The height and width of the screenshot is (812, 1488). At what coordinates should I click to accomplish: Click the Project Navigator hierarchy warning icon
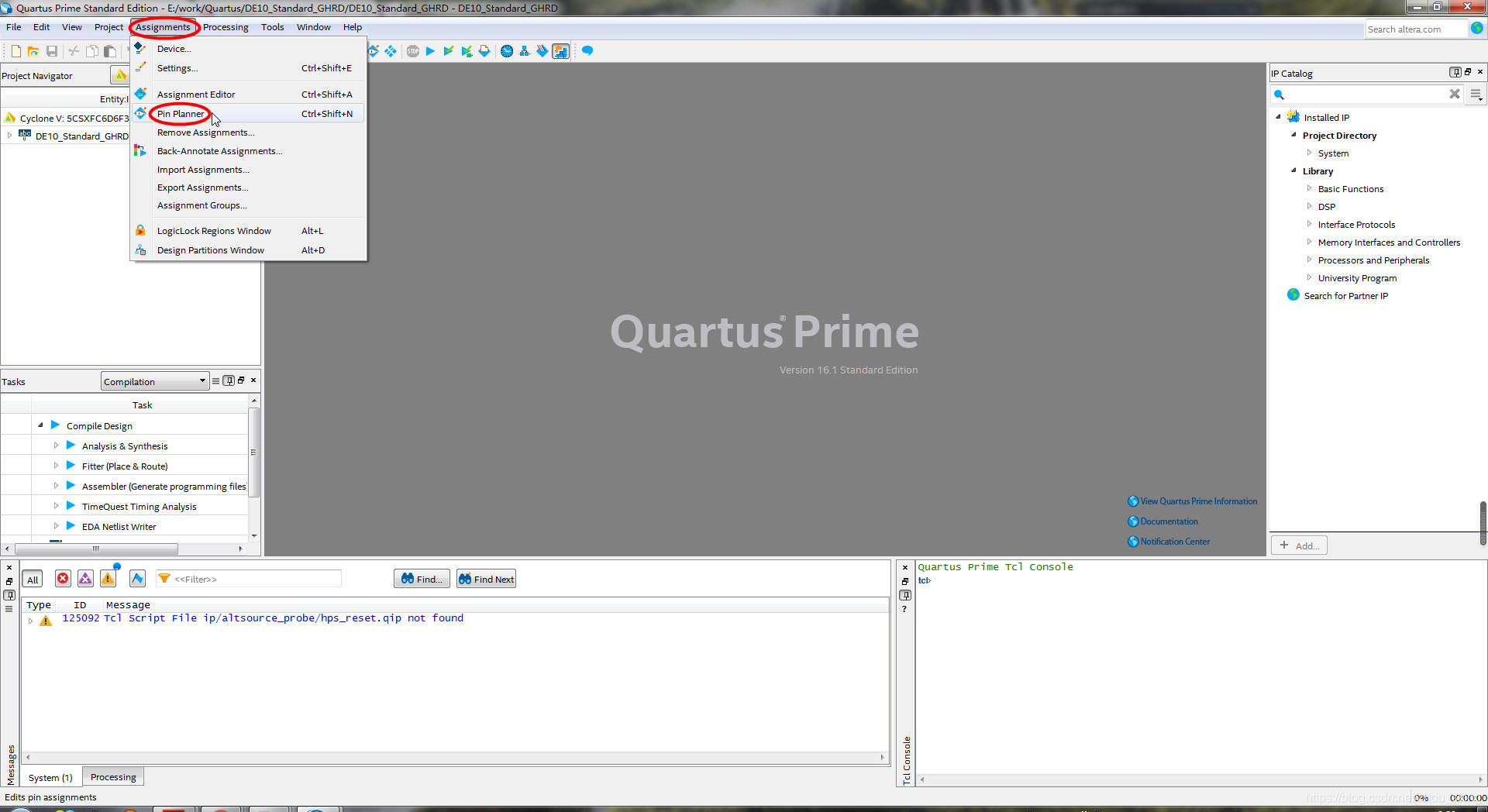click(x=120, y=75)
